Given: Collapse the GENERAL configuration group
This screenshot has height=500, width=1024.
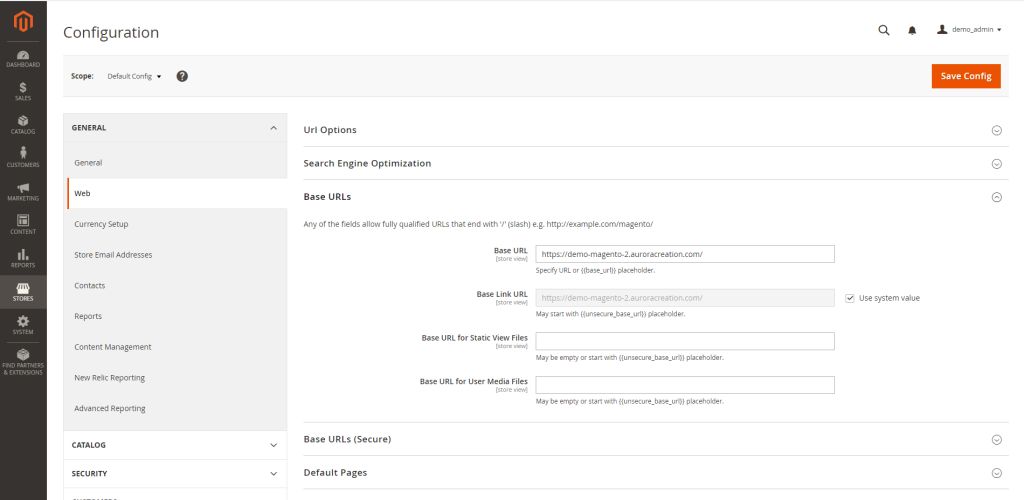Looking at the screenshot, I should [175, 128].
